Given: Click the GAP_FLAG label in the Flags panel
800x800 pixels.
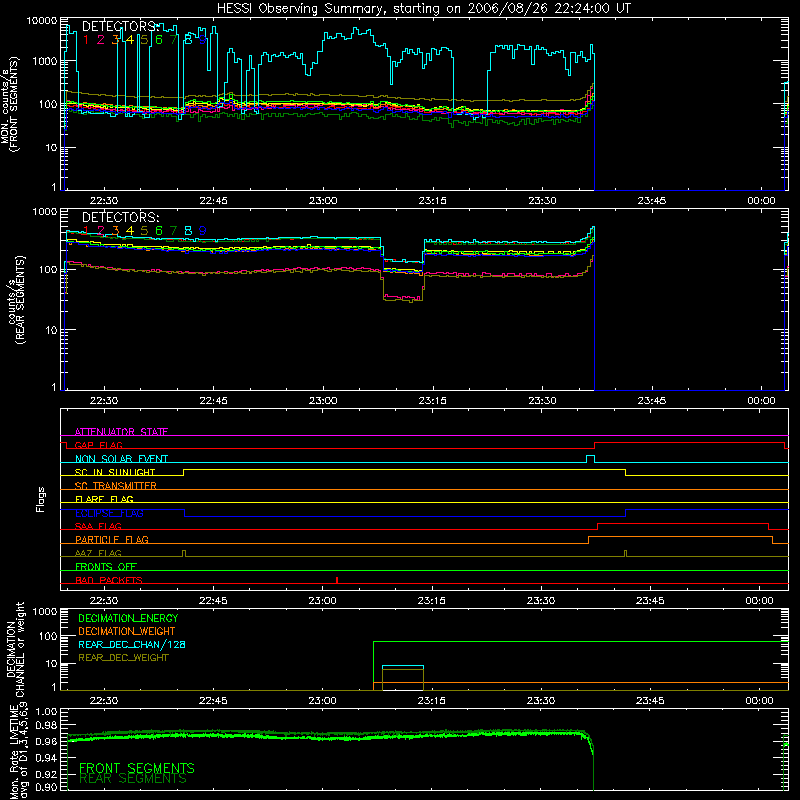Looking at the screenshot, I should (98, 445).
